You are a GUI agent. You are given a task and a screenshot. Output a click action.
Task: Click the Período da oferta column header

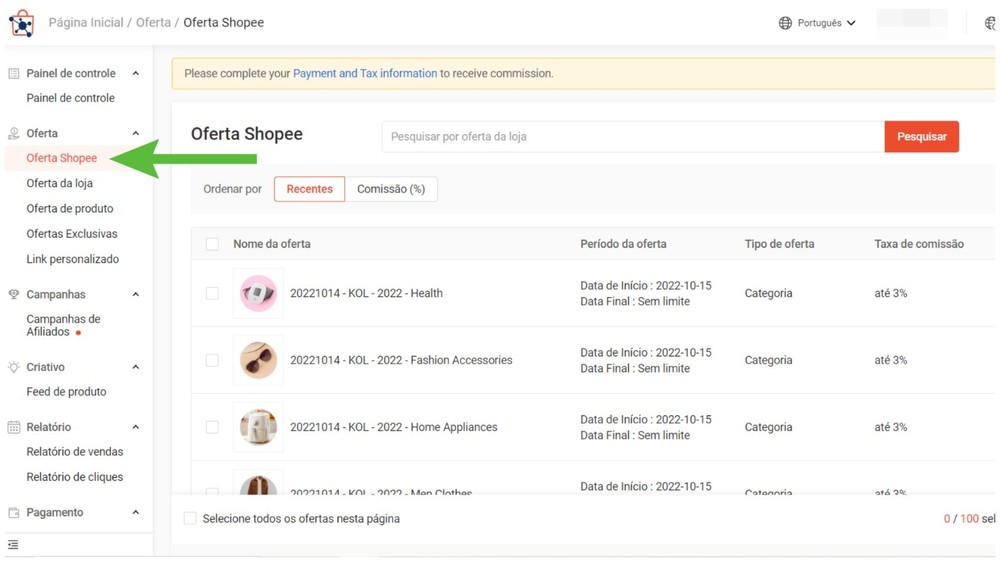point(623,244)
